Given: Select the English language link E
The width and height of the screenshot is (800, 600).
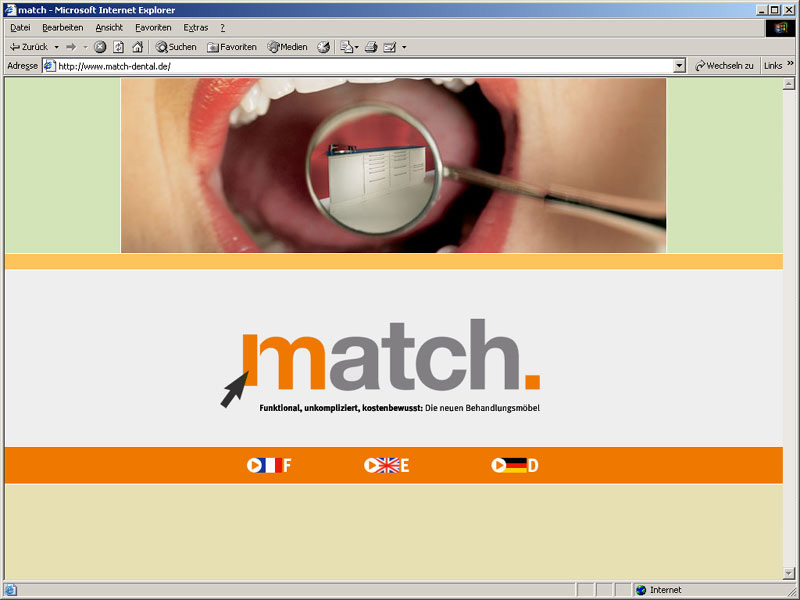Looking at the screenshot, I should click(x=387, y=465).
